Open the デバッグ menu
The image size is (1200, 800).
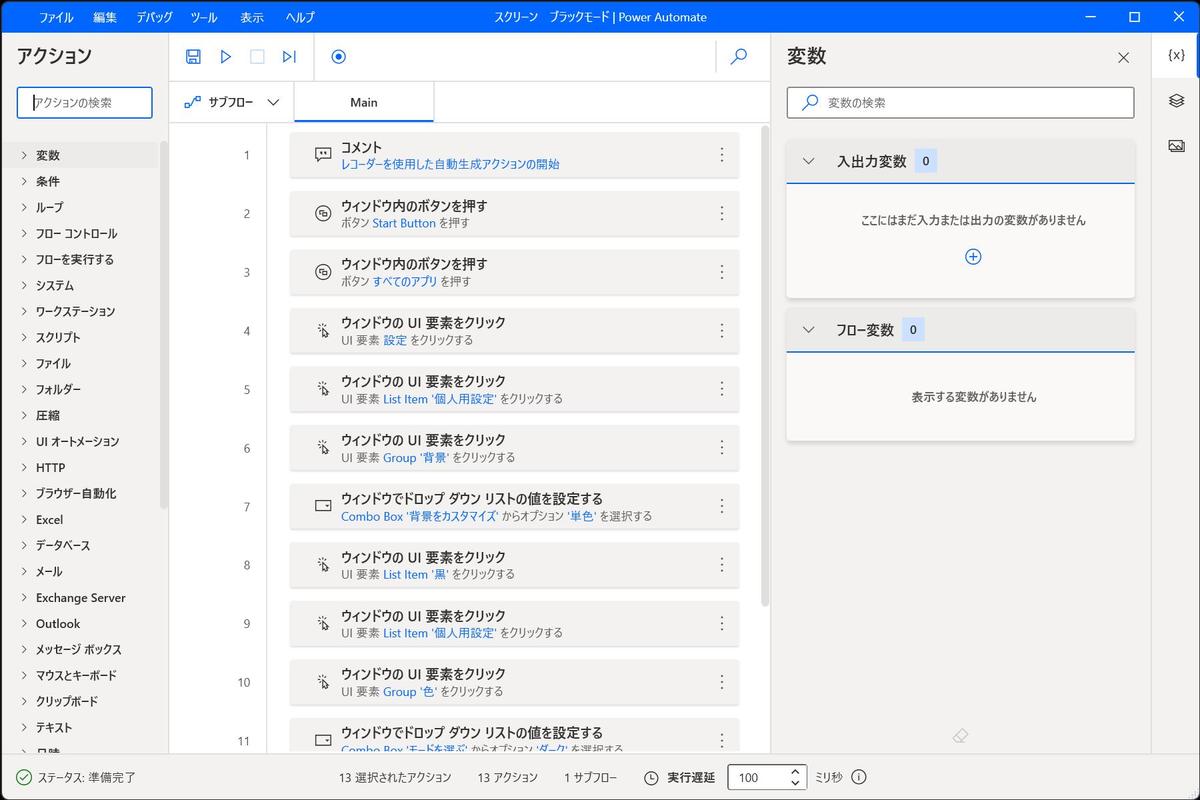coord(154,17)
